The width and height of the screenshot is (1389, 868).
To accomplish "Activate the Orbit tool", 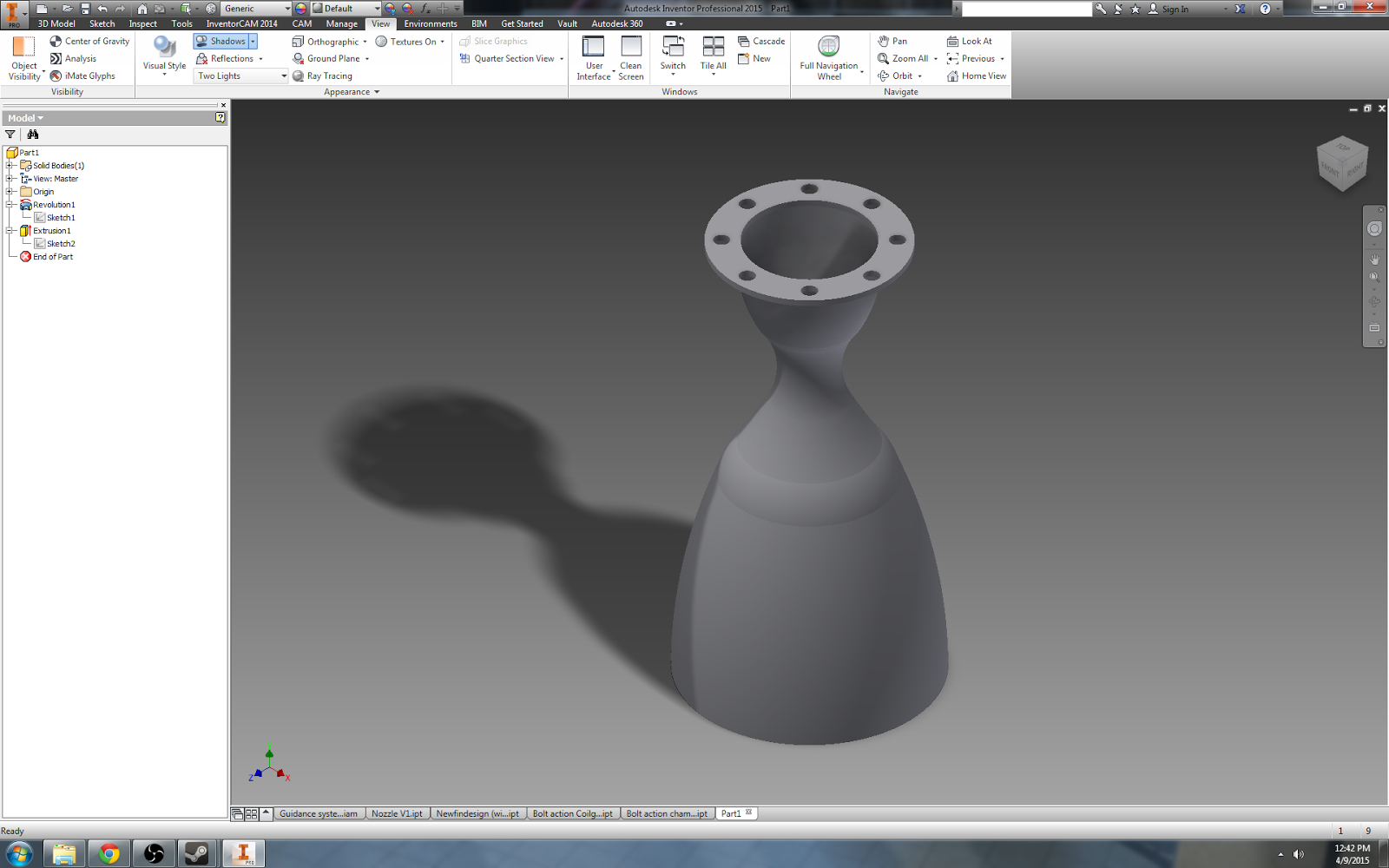I will (x=895, y=76).
